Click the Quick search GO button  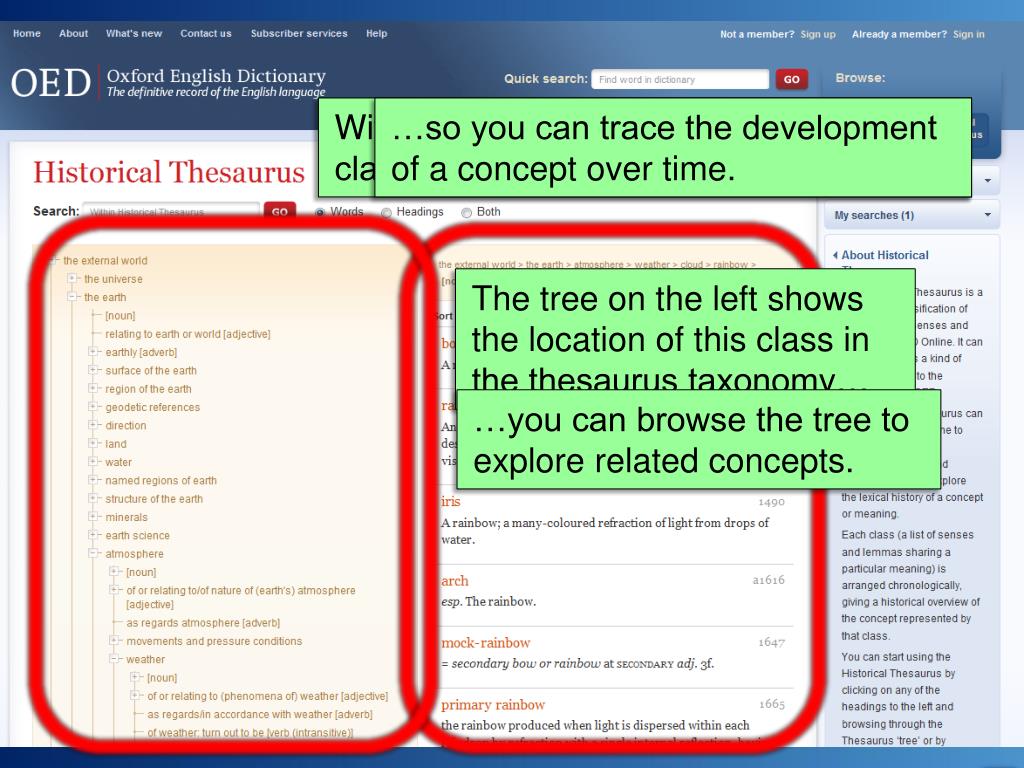791,79
